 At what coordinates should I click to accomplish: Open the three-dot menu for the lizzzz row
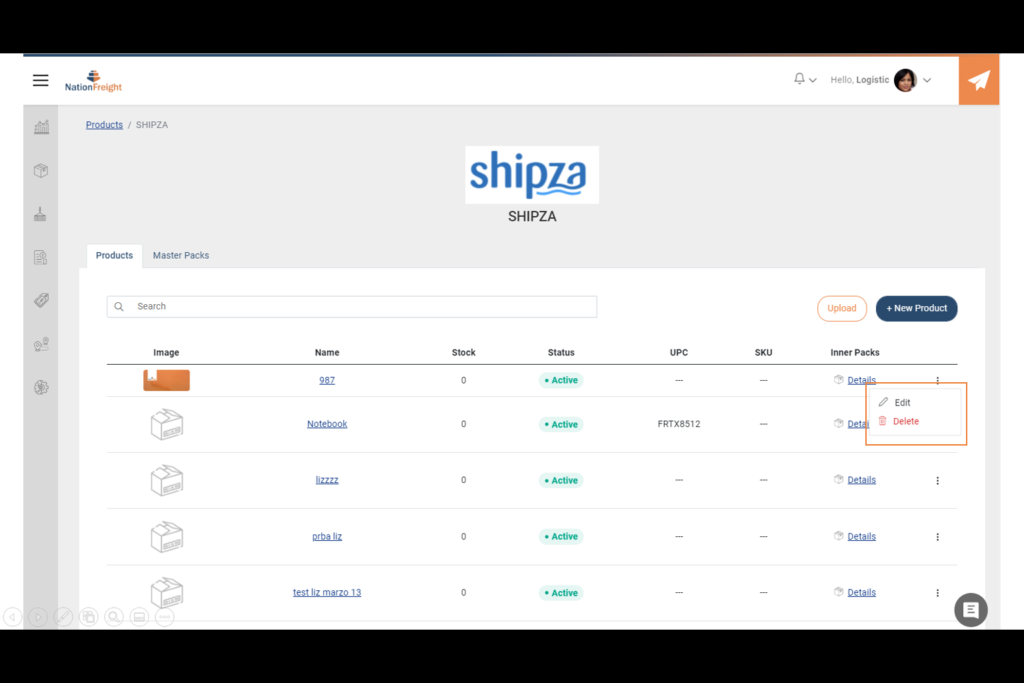click(937, 481)
